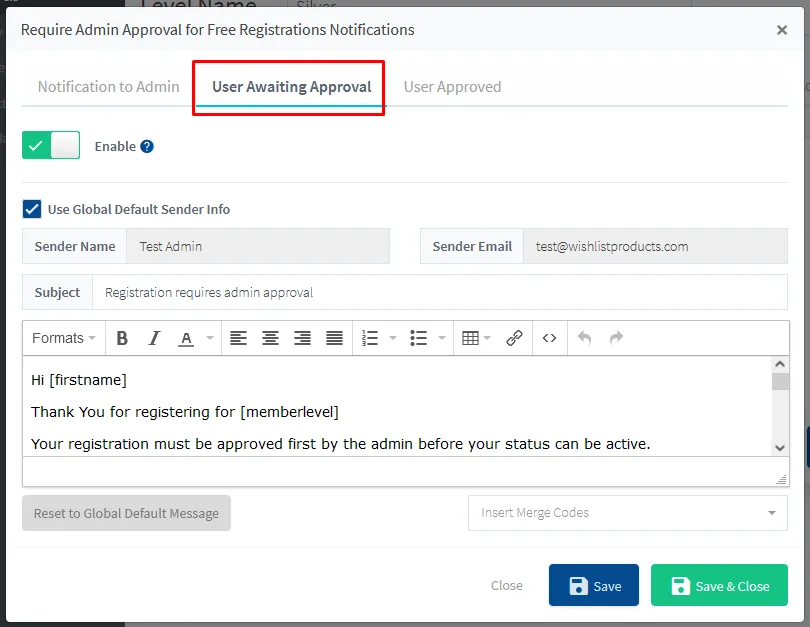Insert a link using the link icon
The width and height of the screenshot is (810, 627).
tap(514, 338)
